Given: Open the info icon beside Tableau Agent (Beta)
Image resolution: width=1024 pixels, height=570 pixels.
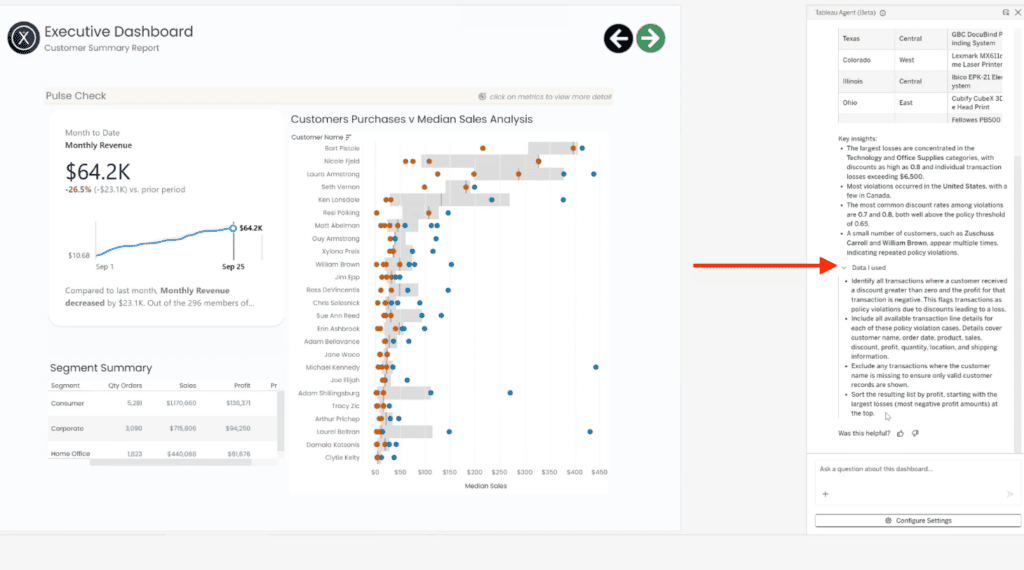Looking at the screenshot, I should coord(883,13).
